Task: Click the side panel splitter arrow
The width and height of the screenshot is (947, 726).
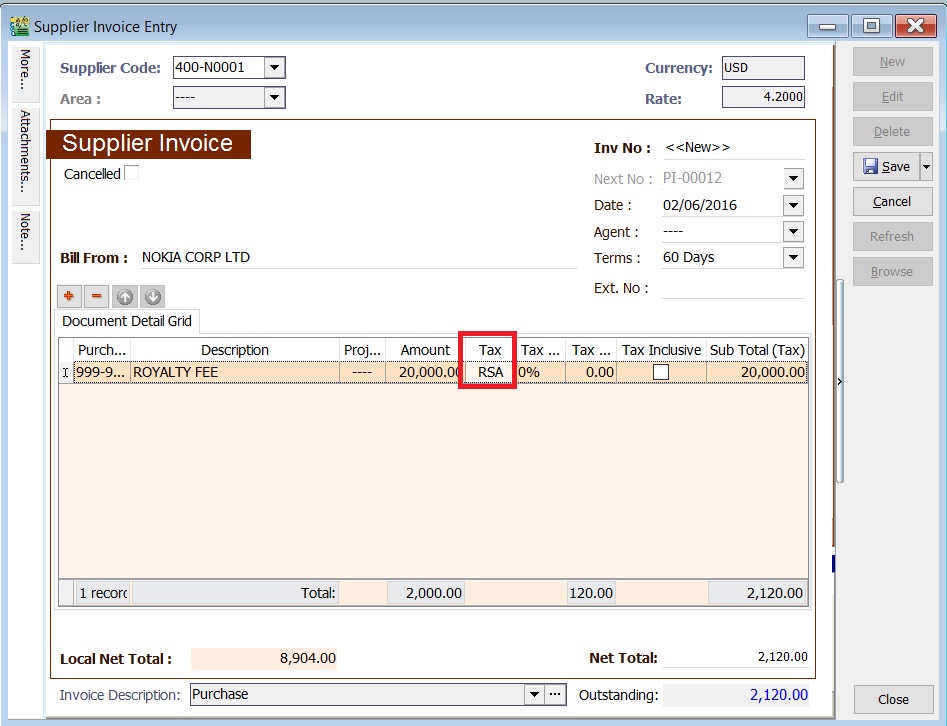Action: [x=839, y=381]
